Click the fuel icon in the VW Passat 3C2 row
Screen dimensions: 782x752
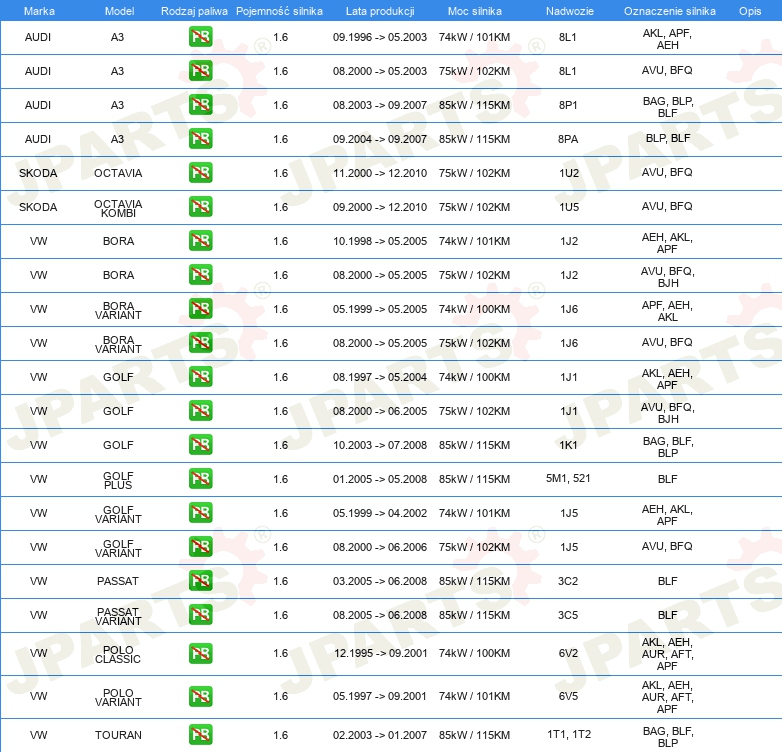(x=200, y=580)
